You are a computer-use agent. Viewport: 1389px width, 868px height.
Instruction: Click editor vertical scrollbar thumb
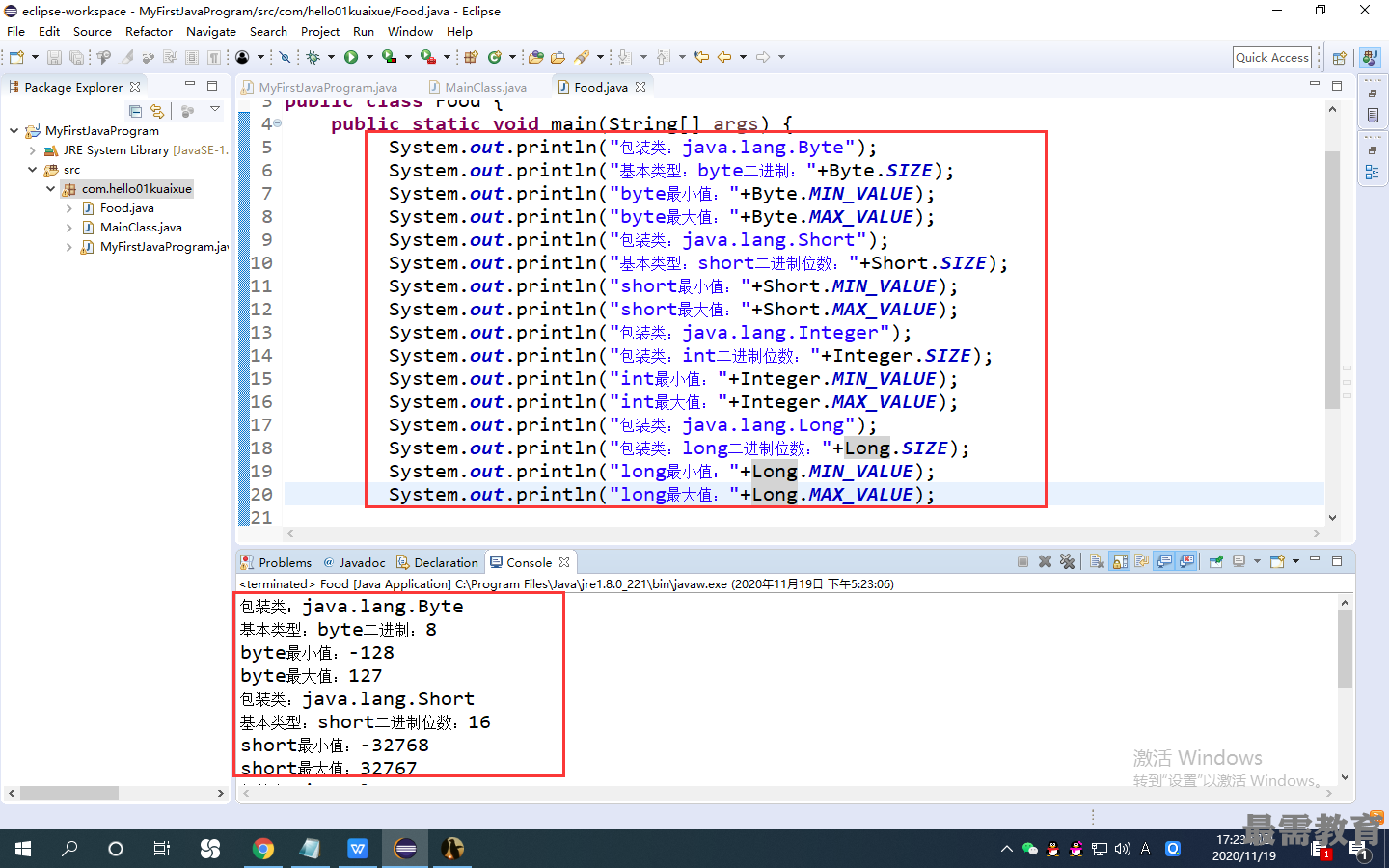[x=1332, y=280]
